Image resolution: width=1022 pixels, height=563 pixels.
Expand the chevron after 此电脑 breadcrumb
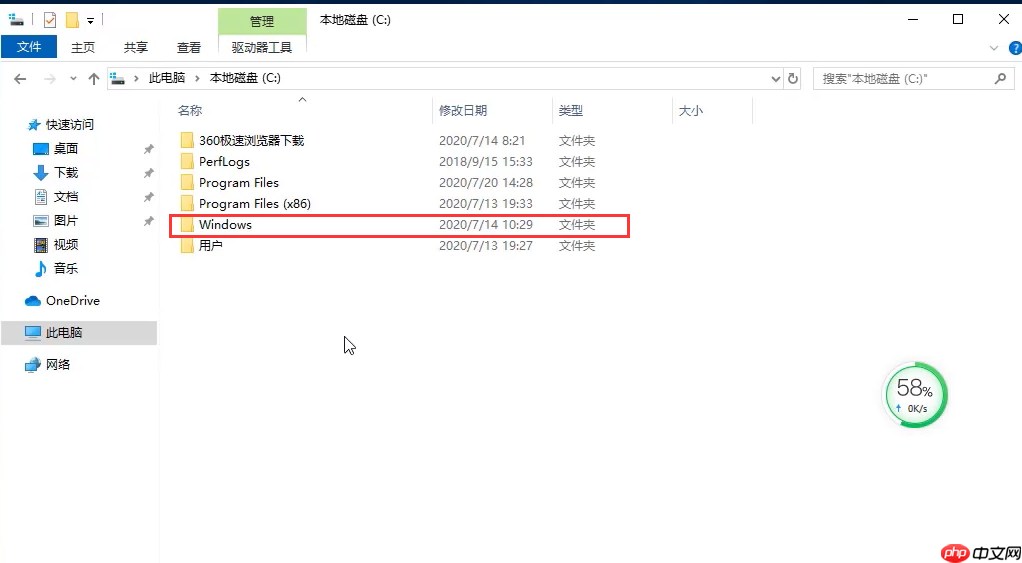[x=197, y=78]
